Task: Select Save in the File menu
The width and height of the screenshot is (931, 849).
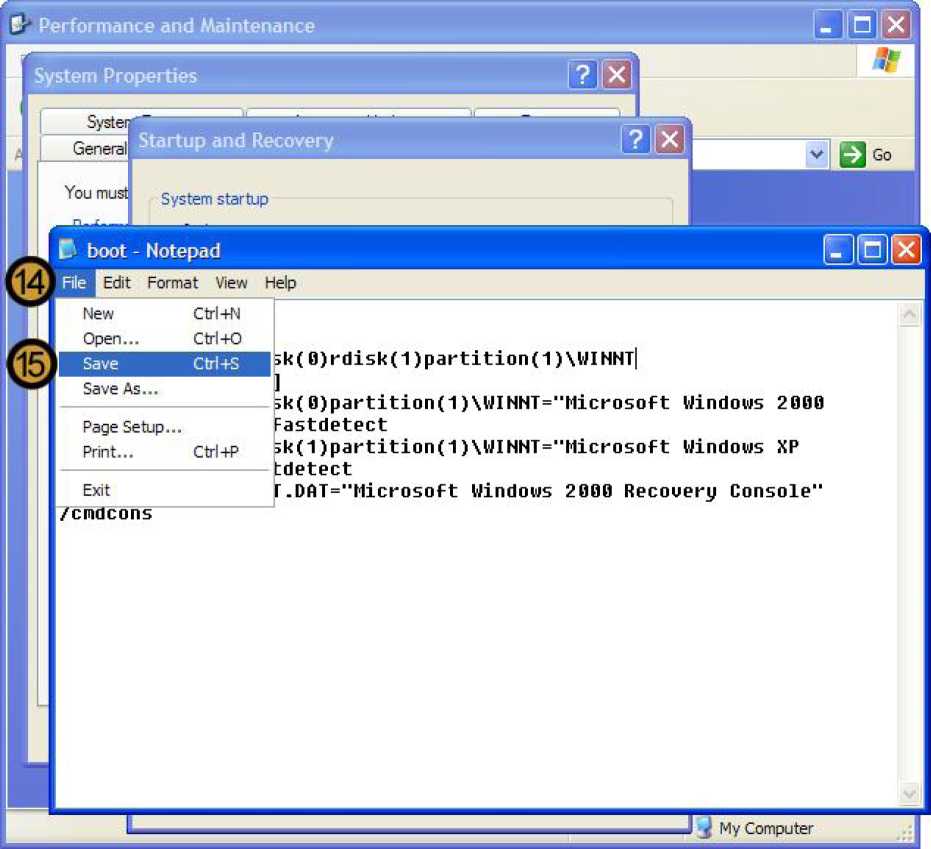Action: [x=165, y=364]
